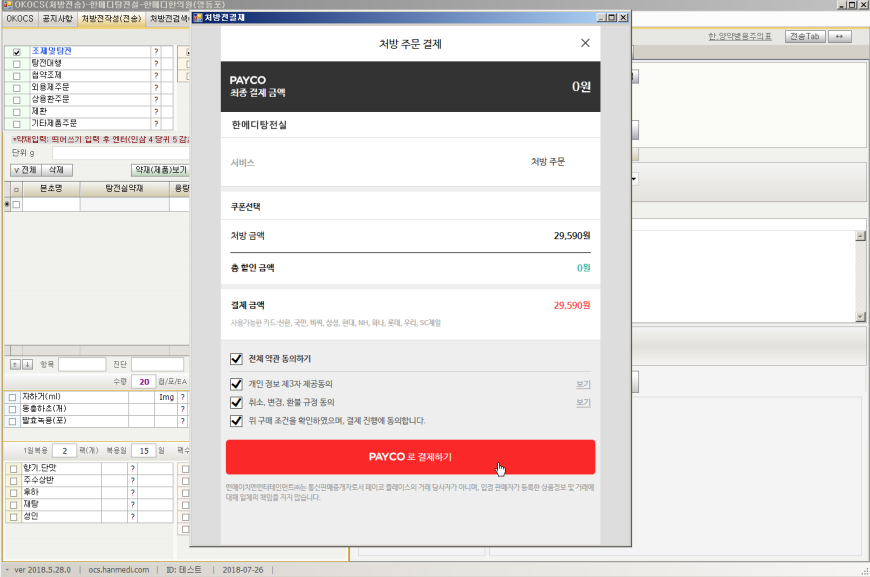This screenshot has height=577, width=870.
Task: Click the 진단 input field
Action: pos(158,365)
